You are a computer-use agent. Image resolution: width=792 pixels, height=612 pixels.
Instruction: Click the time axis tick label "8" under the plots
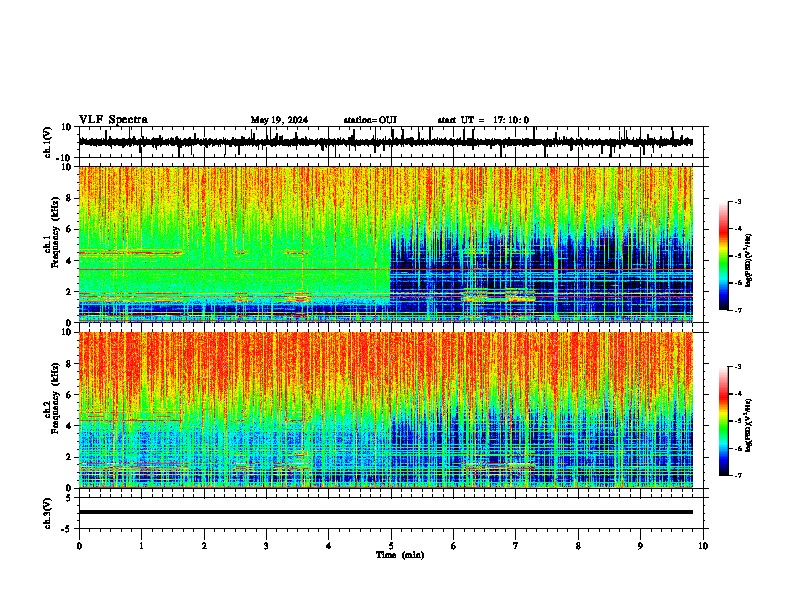(578, 546)
